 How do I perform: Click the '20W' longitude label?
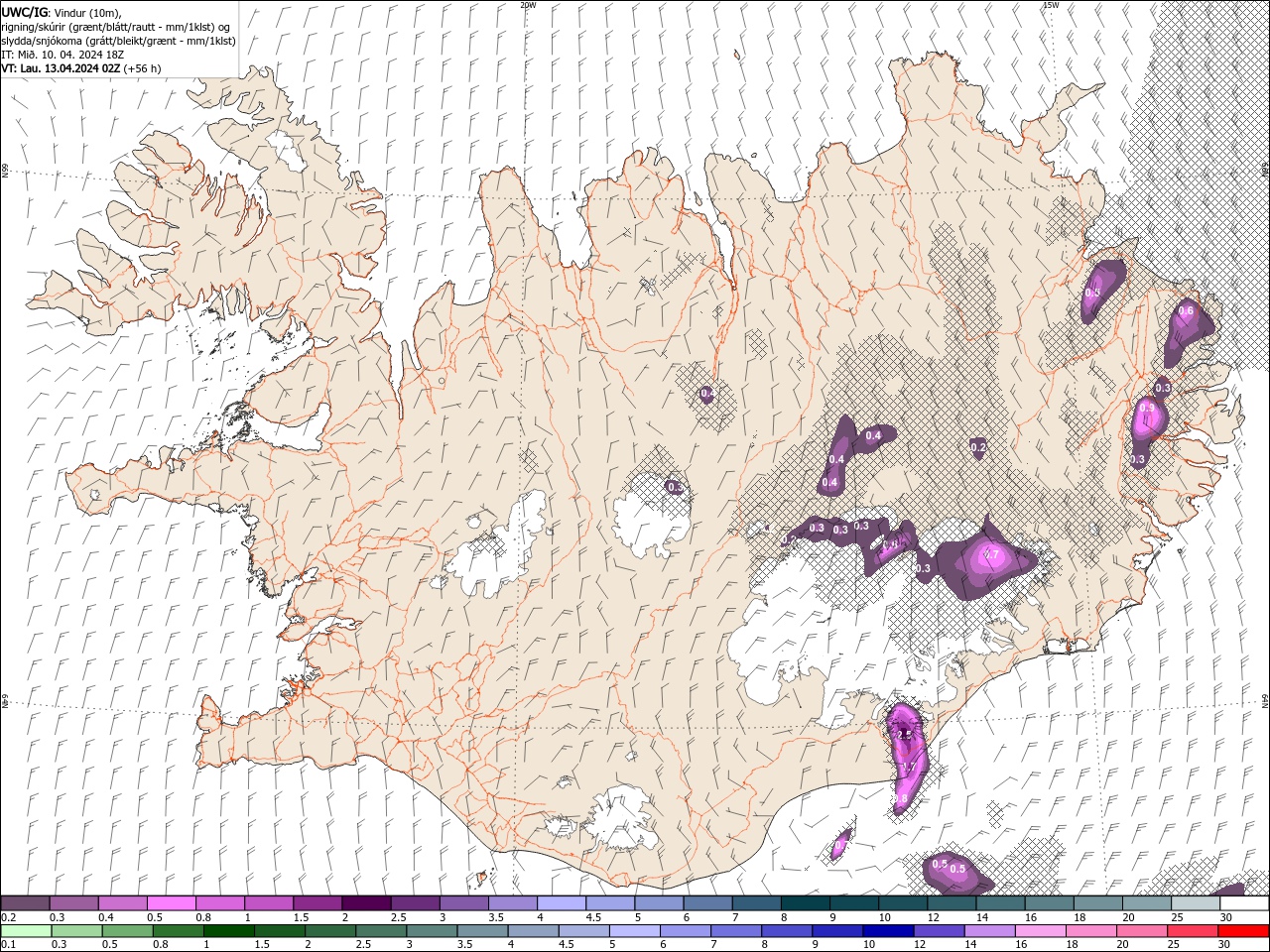pyautogui.click(x=528, y=5)
